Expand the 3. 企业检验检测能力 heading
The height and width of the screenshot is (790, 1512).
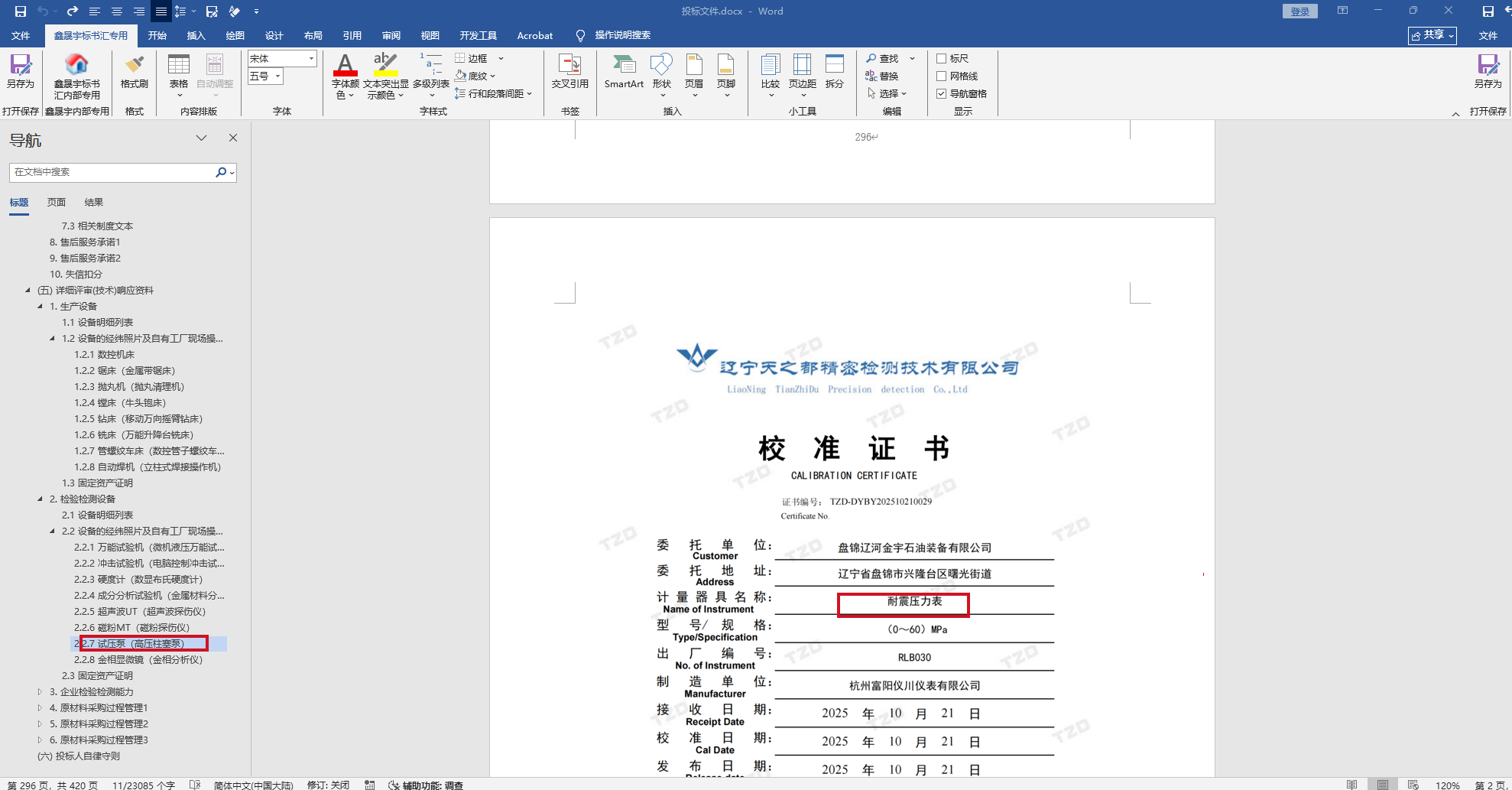41,692
